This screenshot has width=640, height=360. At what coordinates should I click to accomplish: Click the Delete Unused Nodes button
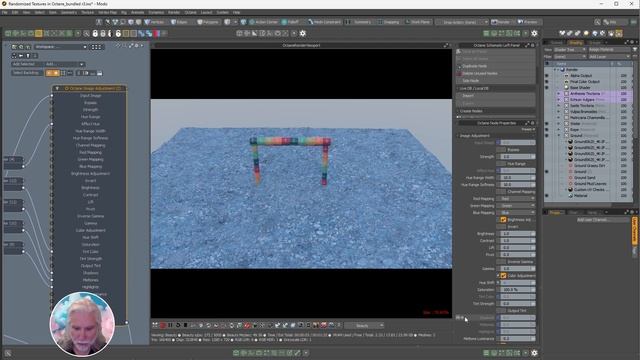pos(496,73)
